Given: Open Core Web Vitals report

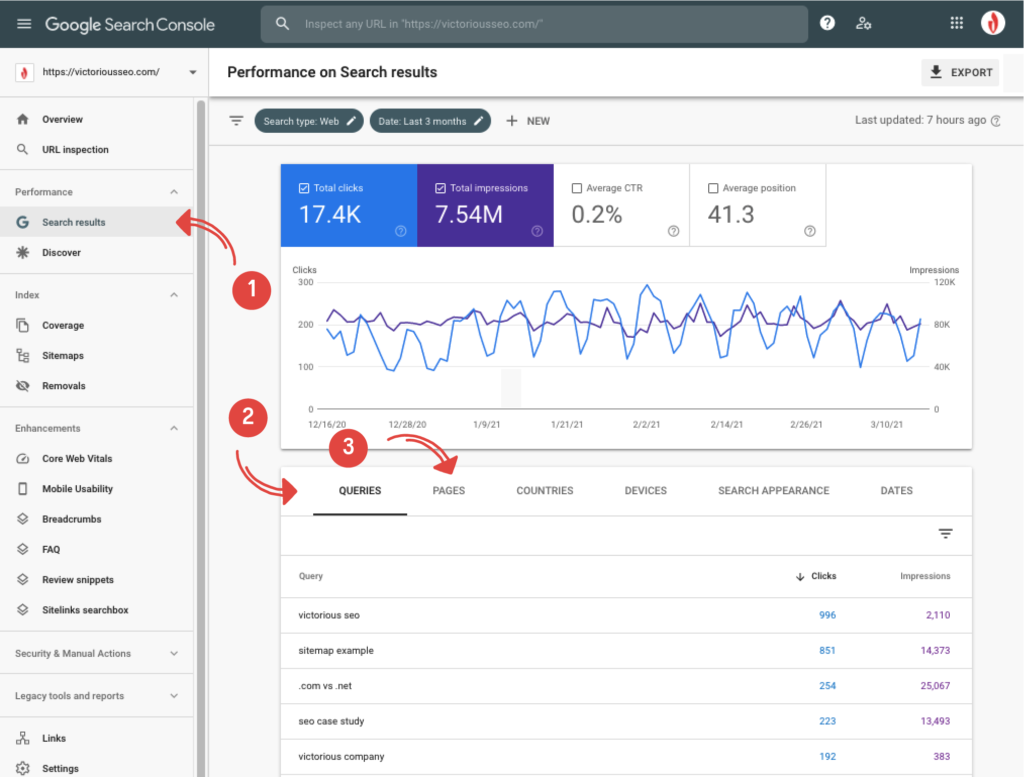Looking at the screenshot, I should pyautogui.click(x=77, y=459).
